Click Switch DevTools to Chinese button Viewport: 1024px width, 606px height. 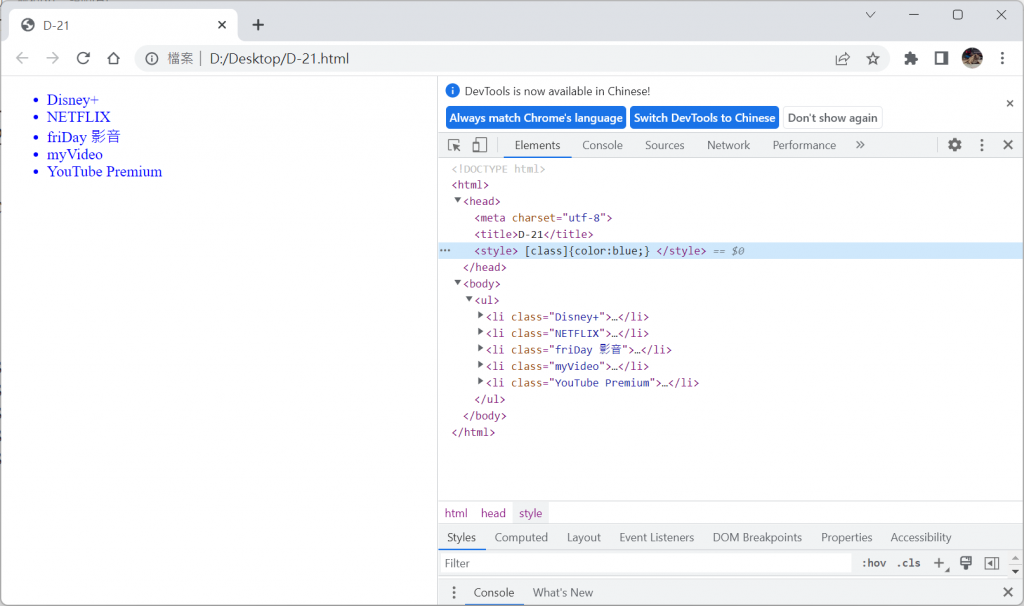(704, 118)
